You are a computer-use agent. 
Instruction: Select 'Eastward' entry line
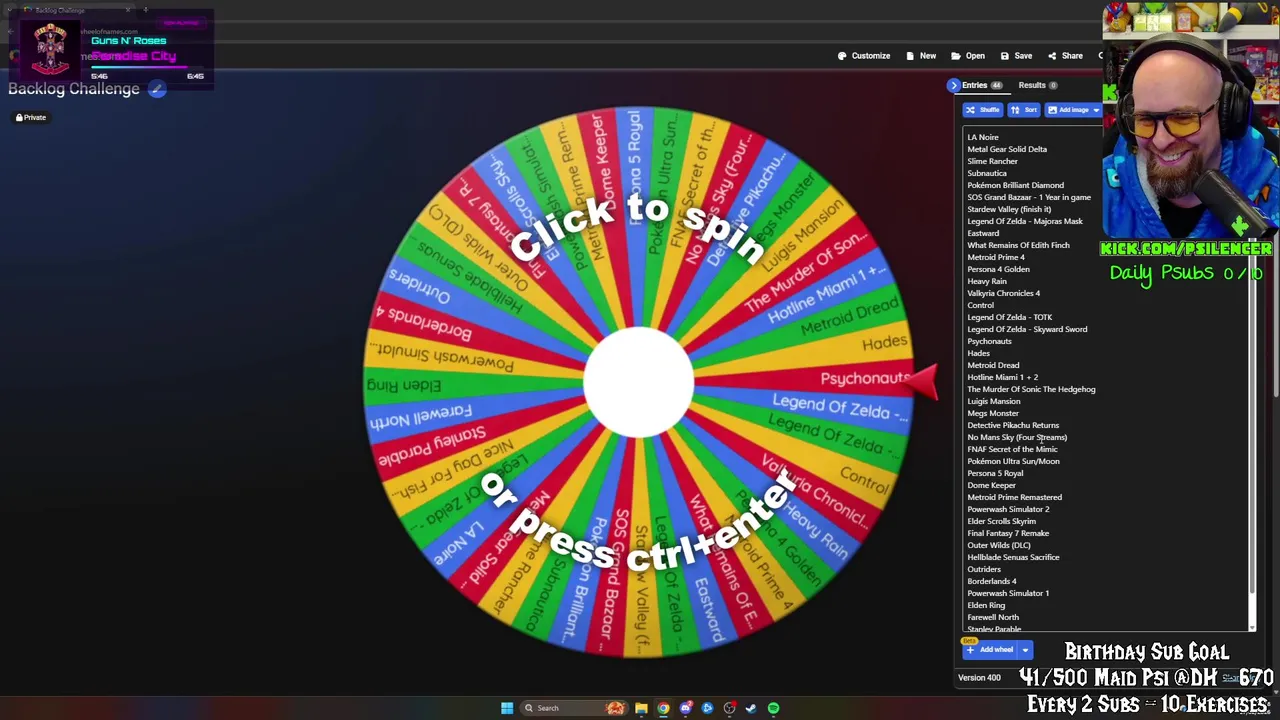[x=983, y=233]
